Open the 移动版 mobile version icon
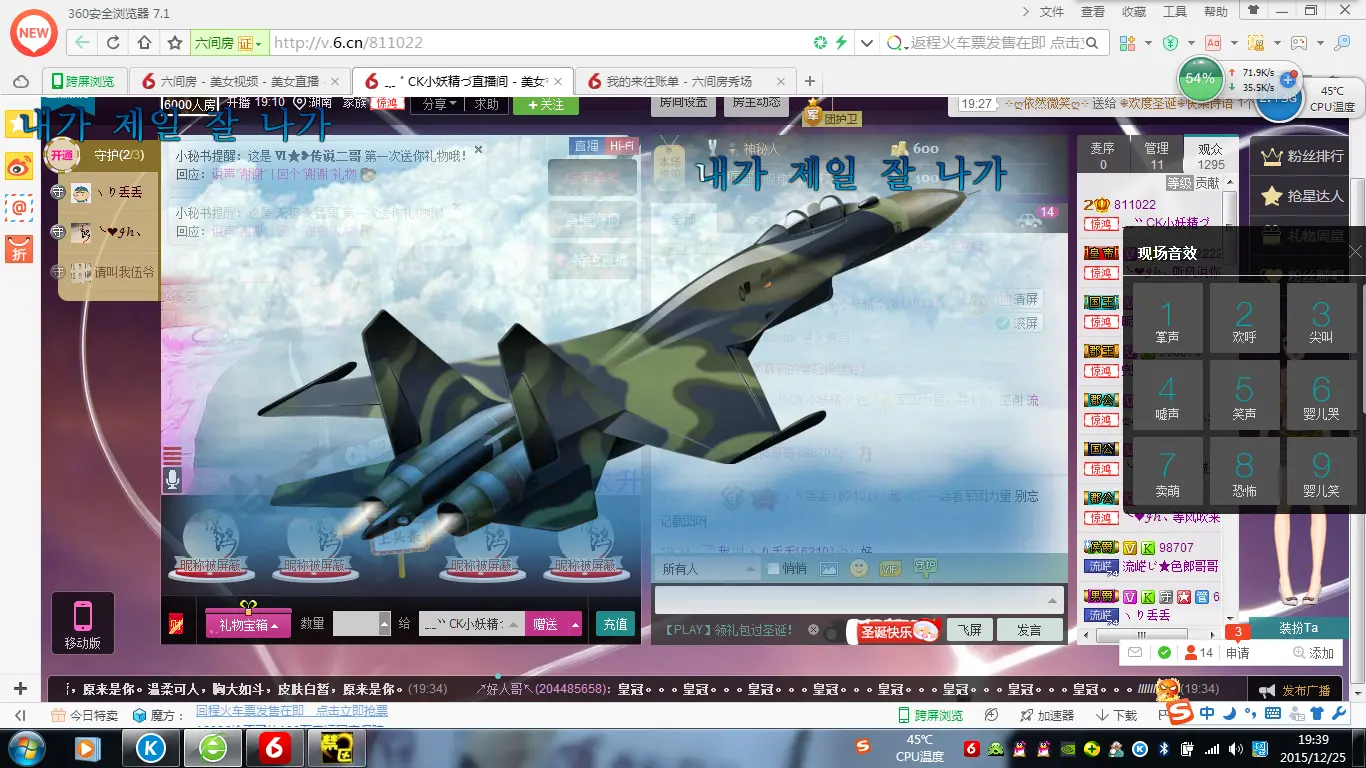The height and width of the screenshot is (768, 1366). (83, 623)
